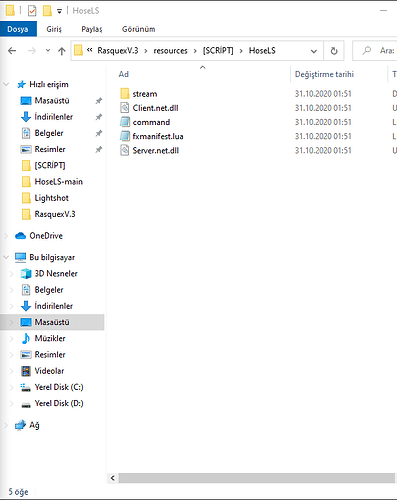
Task: Click the forward navigation arrow
Action: pos(32,51)
